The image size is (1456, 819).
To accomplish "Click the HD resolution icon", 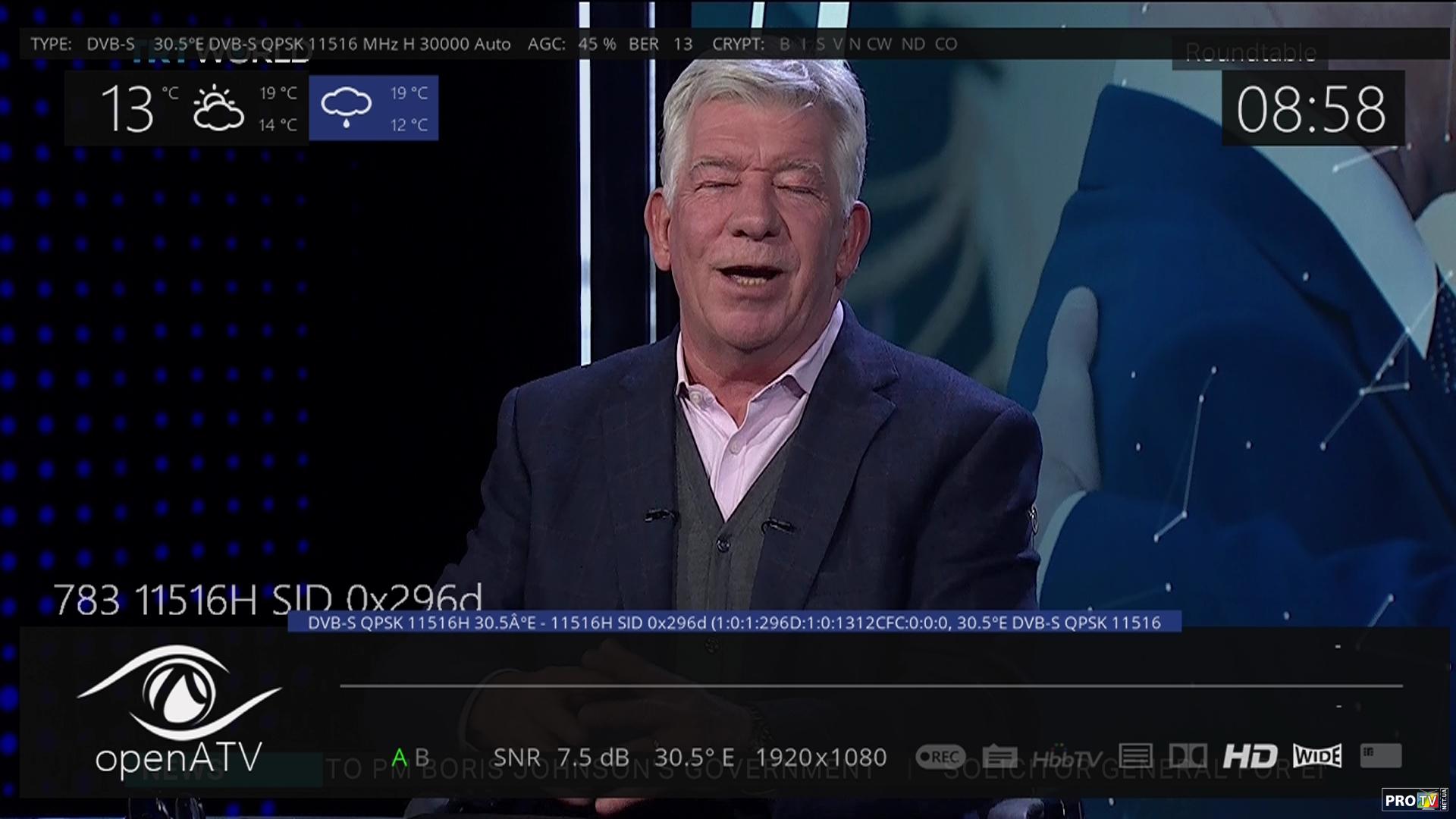I will tap(1249, 756).
